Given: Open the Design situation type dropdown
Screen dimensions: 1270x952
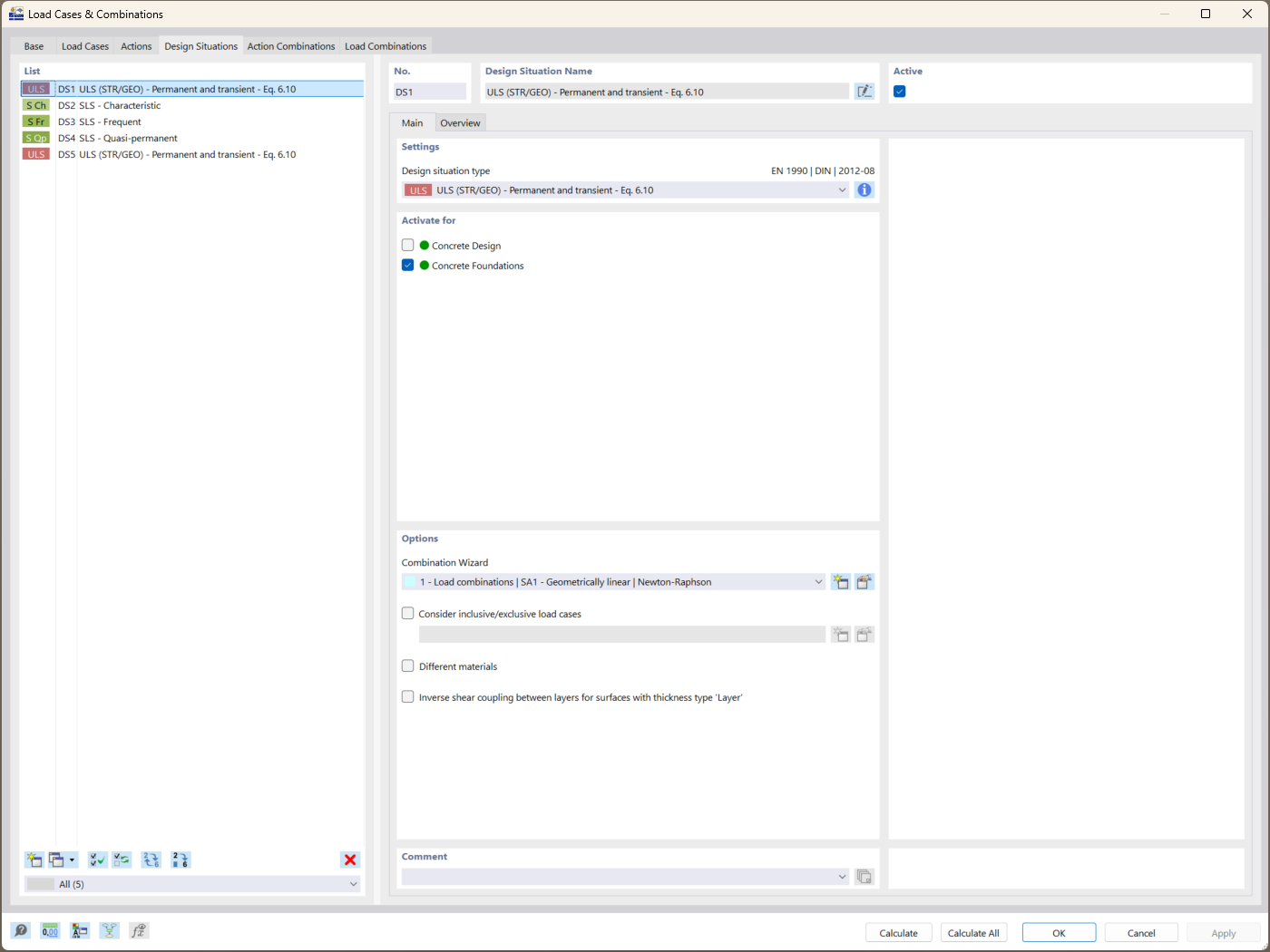Looking at the screenshot, I should tap(842, 189).
